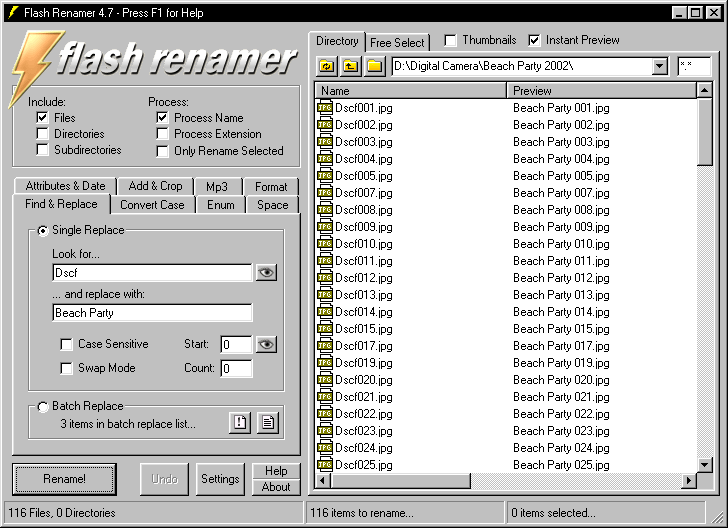Viewport: 728px width, 528px height.
Task: Click the JPG icon of Dscf005.jpg
Action: click(325, 176)
